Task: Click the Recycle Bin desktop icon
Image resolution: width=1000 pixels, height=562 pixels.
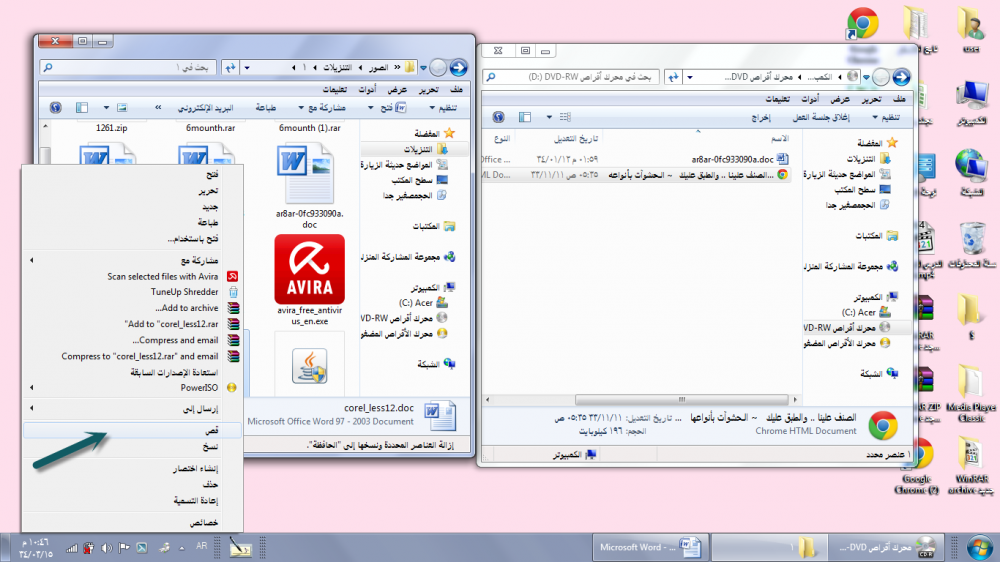Action: [971, 240]
